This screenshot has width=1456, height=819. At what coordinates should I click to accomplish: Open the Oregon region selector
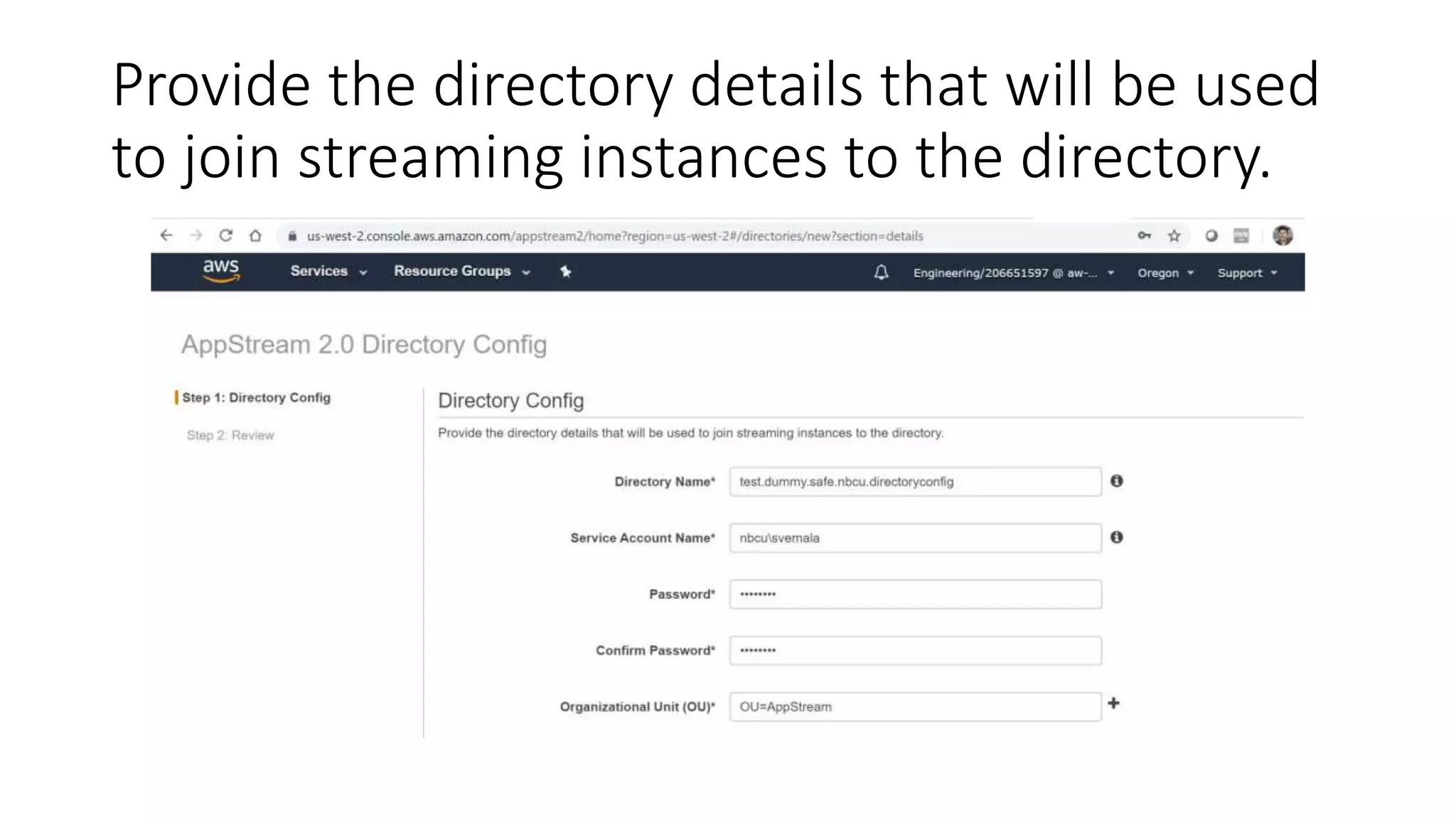tap(1165, 273)
